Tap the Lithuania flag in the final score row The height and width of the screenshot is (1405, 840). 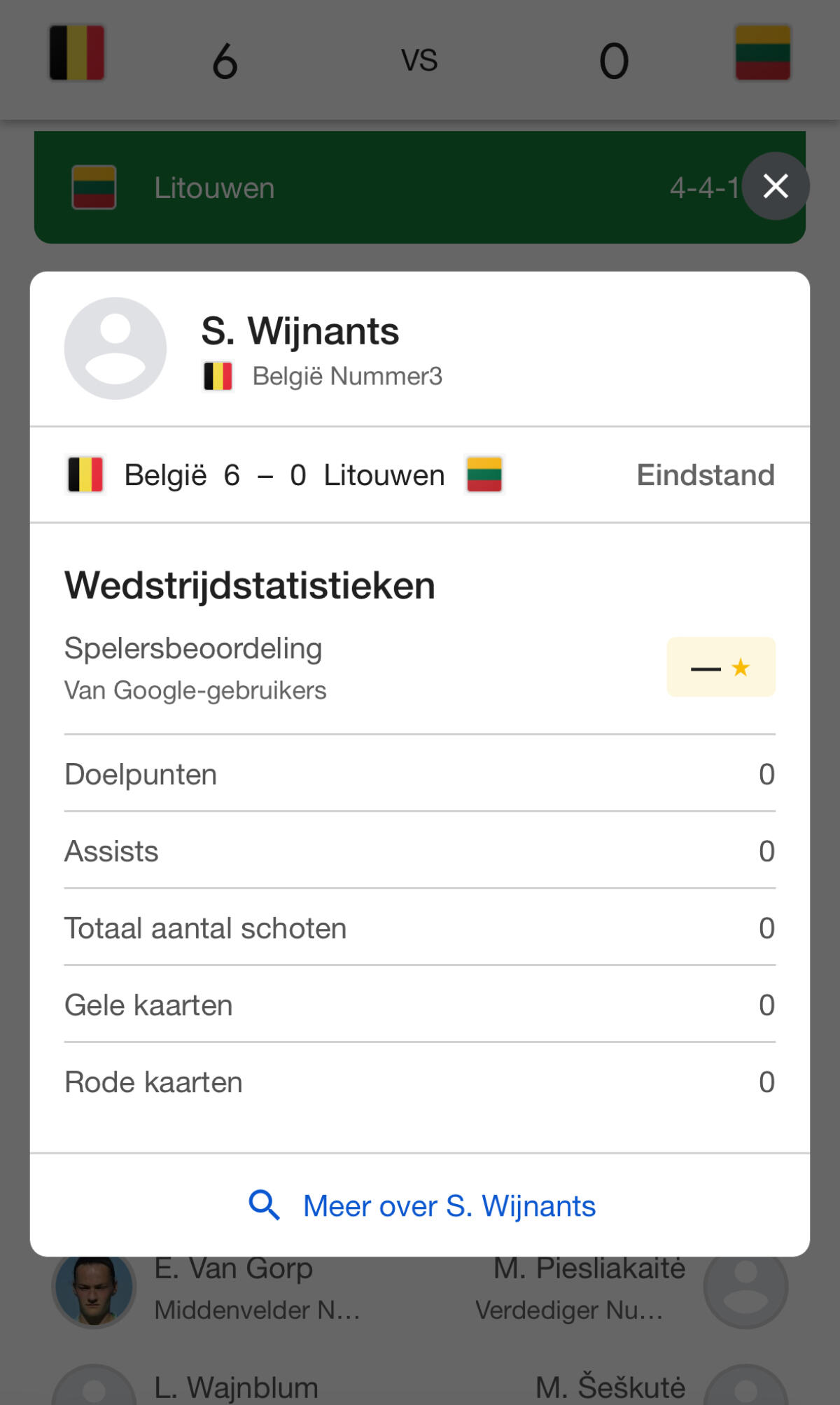point(484,475)
